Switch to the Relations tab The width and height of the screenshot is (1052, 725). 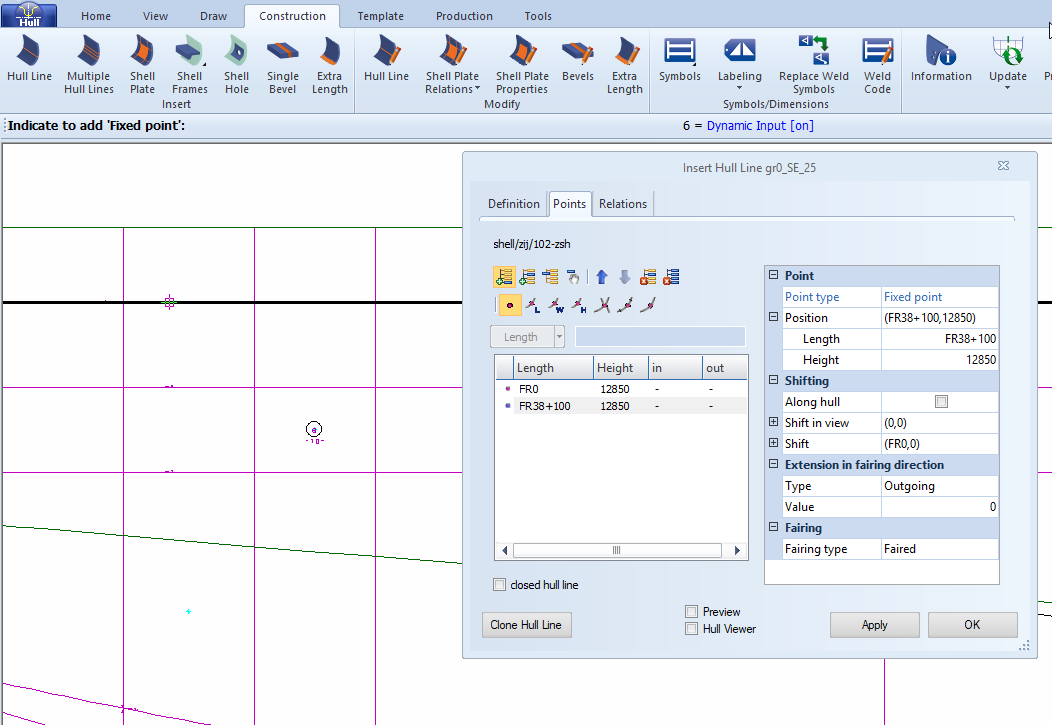pyautogui.click(x=623, y=204)
